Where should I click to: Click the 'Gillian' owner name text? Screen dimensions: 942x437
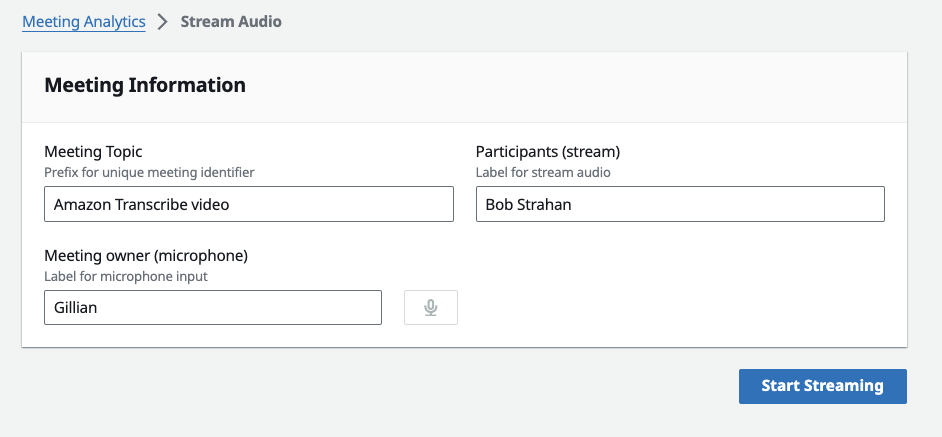76,308
